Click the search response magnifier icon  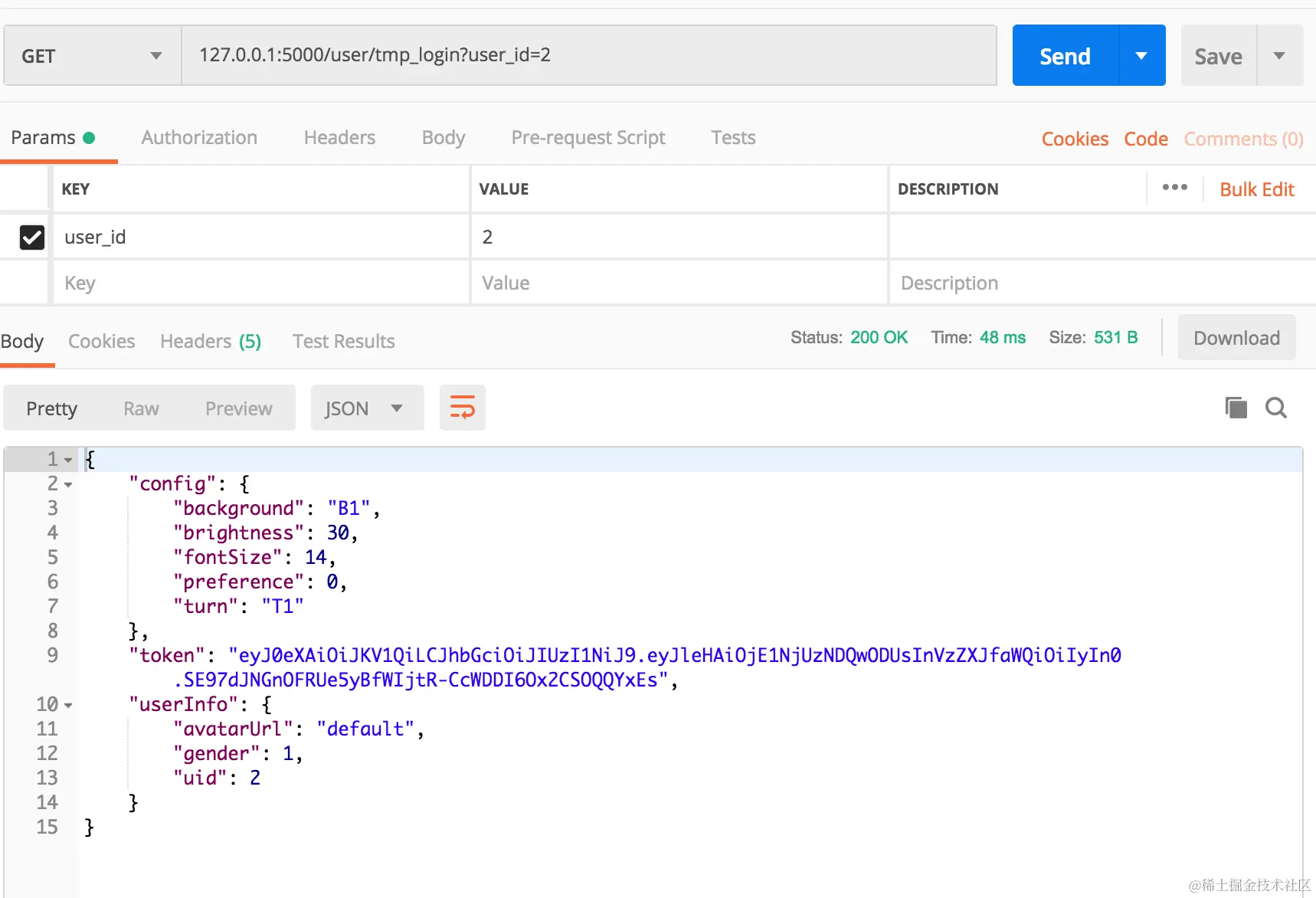[x=1275, y=408]
